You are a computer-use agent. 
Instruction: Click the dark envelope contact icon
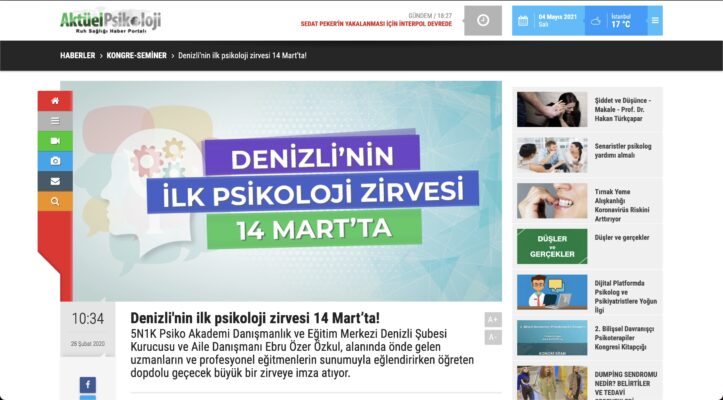[x=55, y=181]
